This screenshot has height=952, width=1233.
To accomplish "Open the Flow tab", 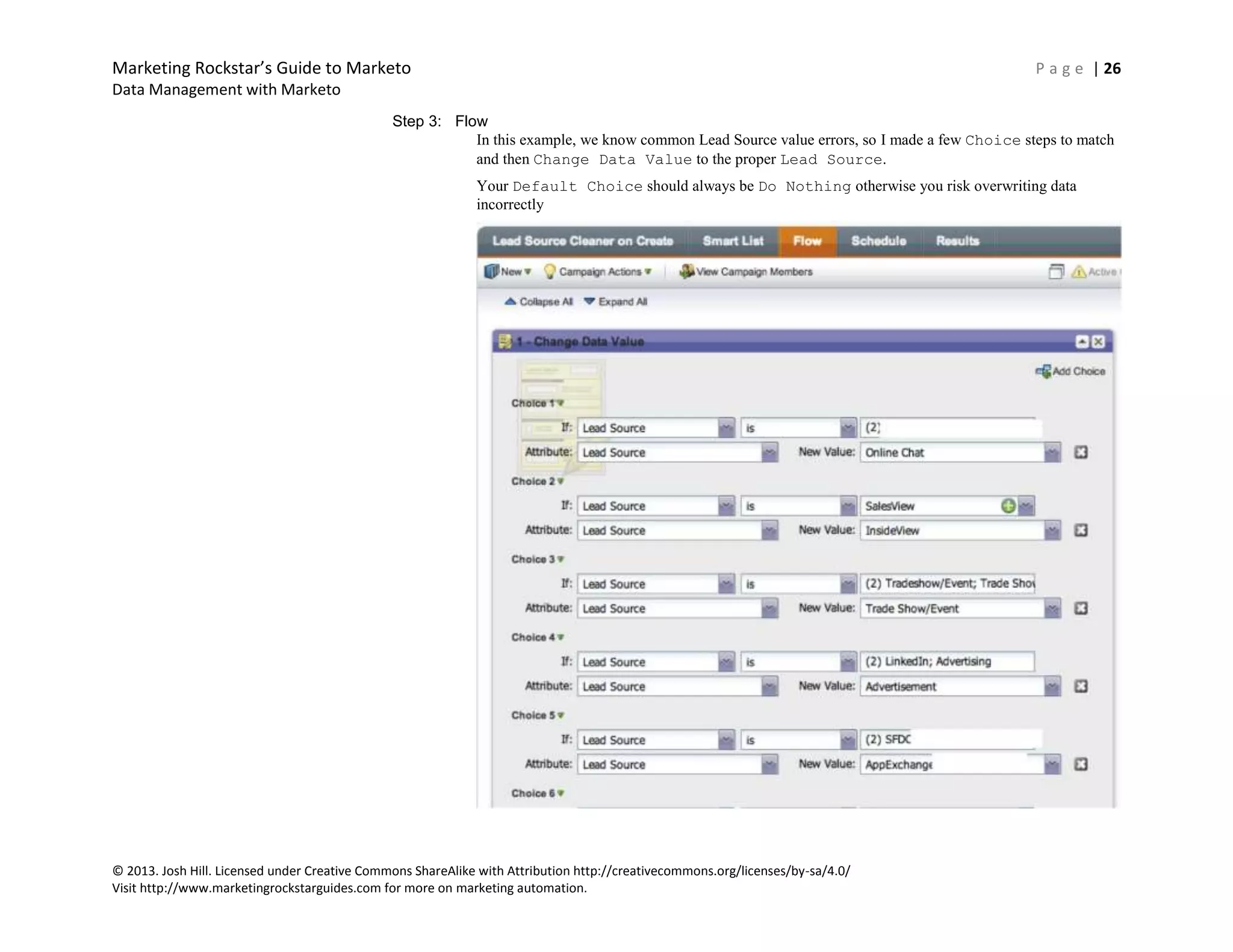I will pos(807,241).
